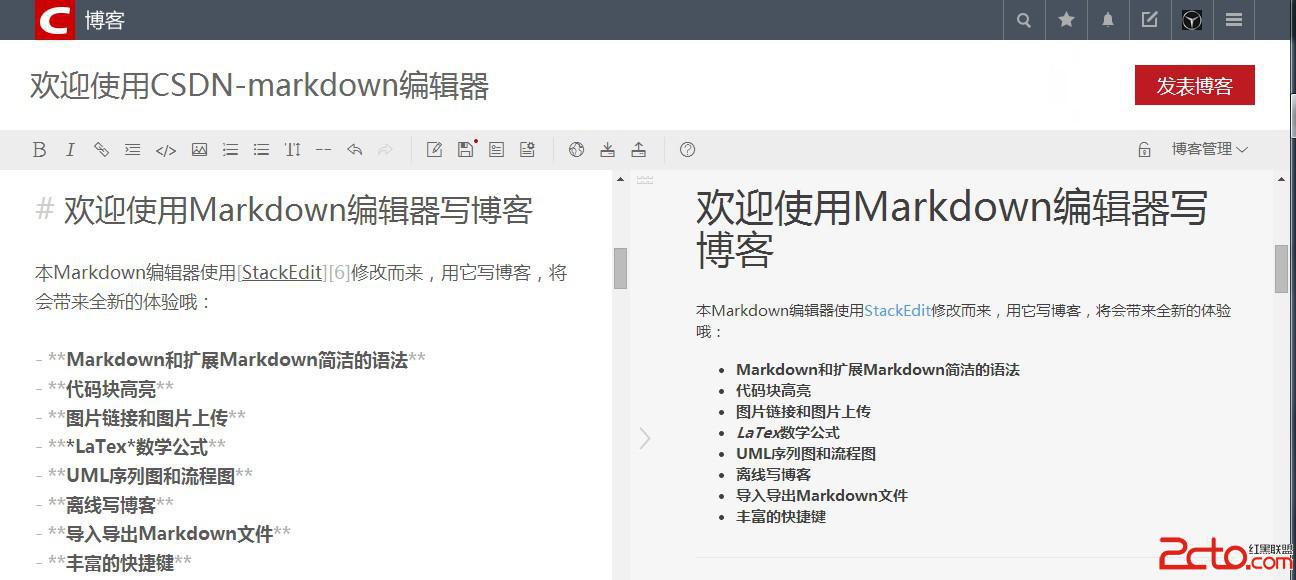The width and height of the screenshot is (1296, 580).
Task: Click the editor line **代码块高亮**
Action: (104, 389)
